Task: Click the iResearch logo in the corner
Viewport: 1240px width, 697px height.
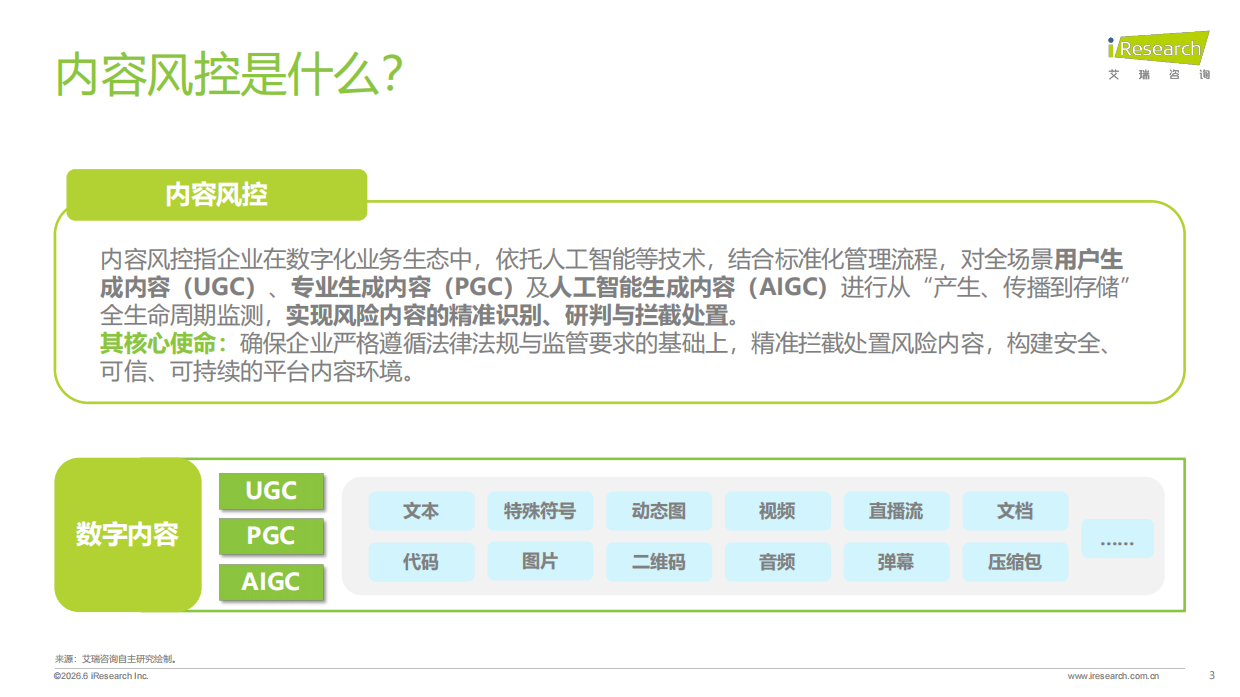Action: click(x=1157, y=49)
